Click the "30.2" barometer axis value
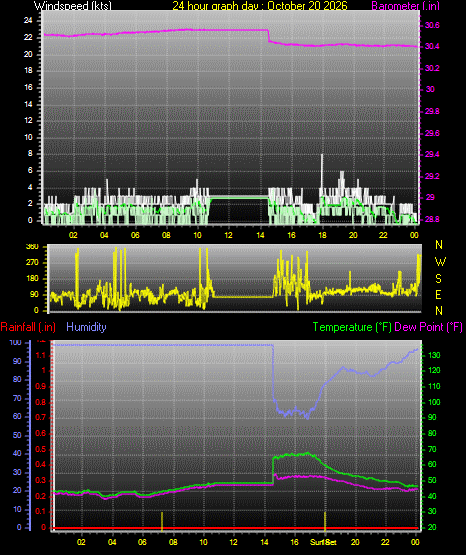Screen dimensions: 466x555 (x=432, y=68)
